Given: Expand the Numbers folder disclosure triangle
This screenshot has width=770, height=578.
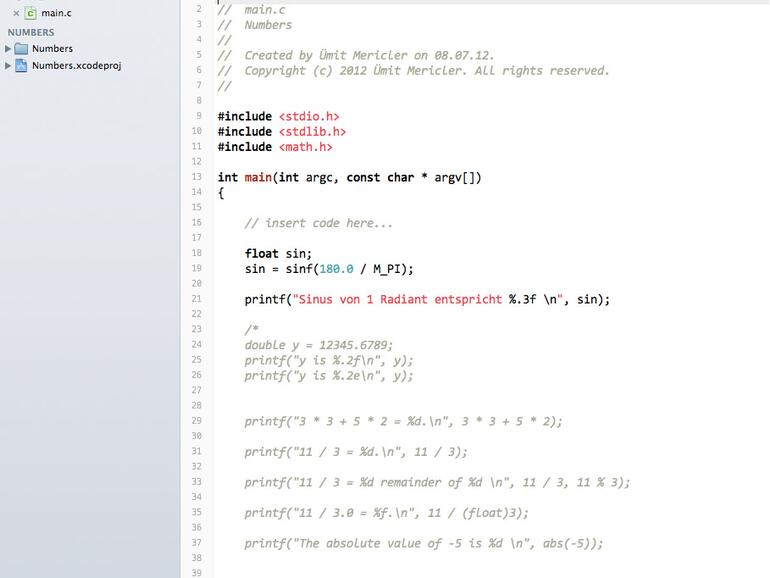Looking at the screenshot, I should coord(7,49).
